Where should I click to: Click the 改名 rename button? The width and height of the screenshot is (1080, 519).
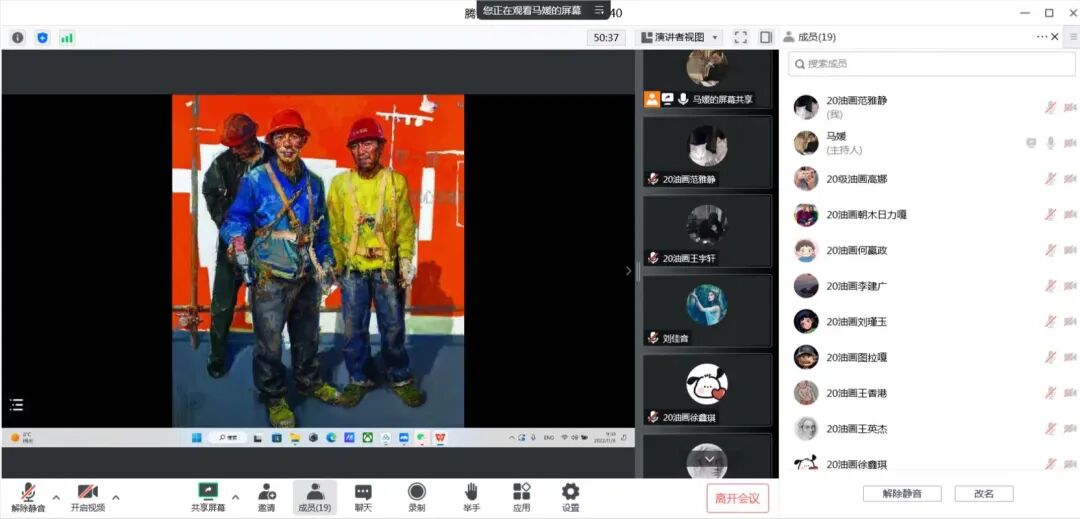pyautogui.click(x=984, y=494)
